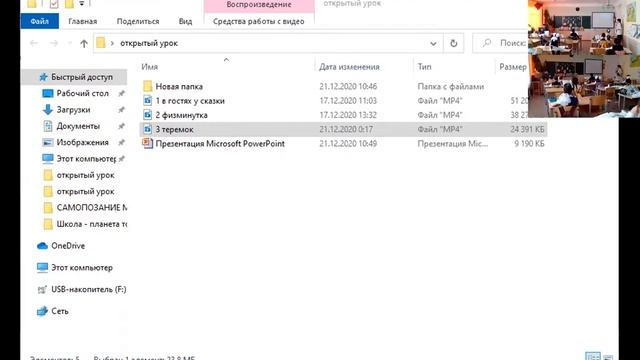Sort files by Имя column

click(x=150, y=67)
